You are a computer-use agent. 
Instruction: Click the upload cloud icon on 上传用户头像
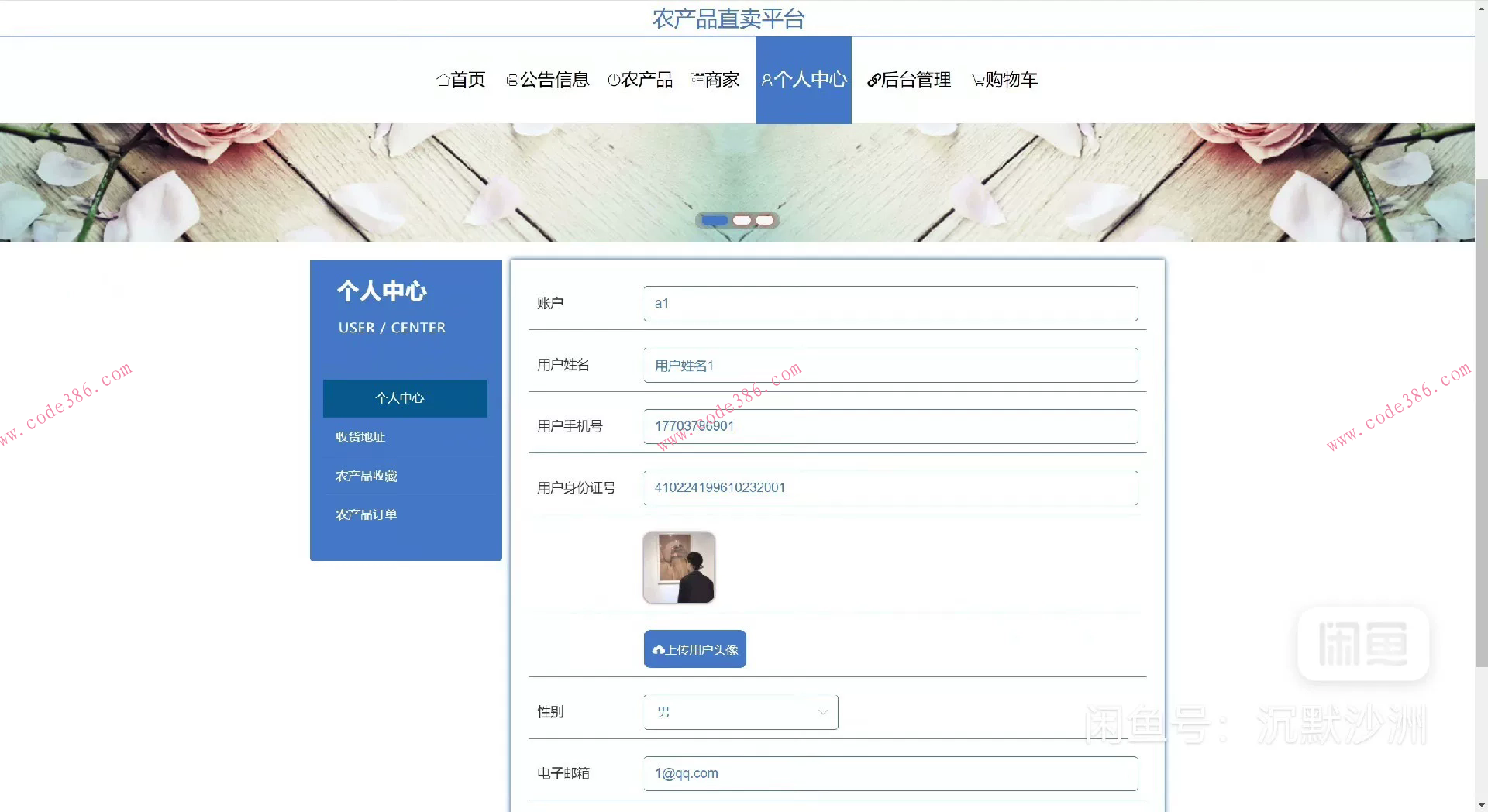pyautogui.click(x=659, y=649)
